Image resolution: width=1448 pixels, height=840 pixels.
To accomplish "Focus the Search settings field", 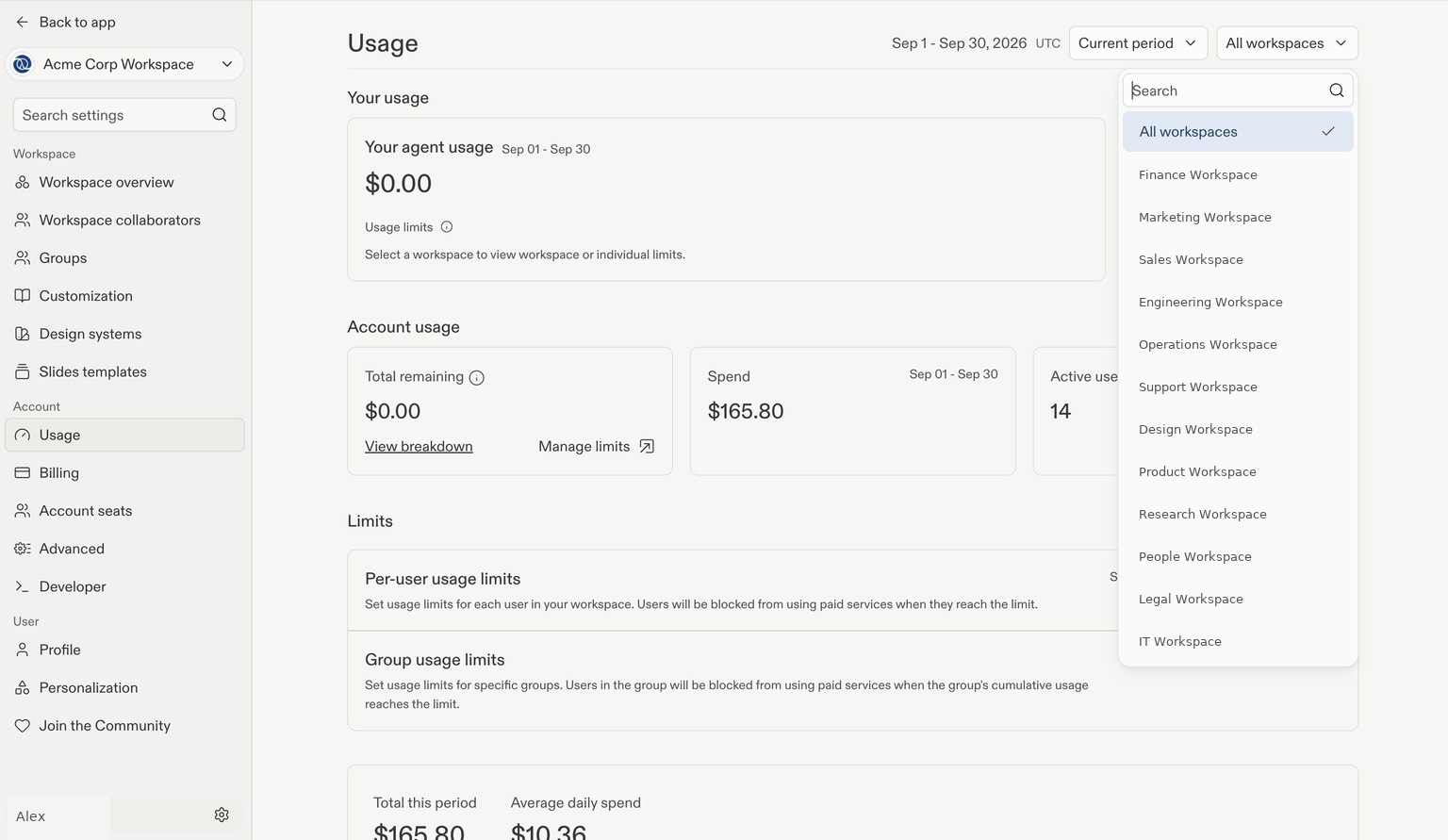I will (x=124, y=115).
